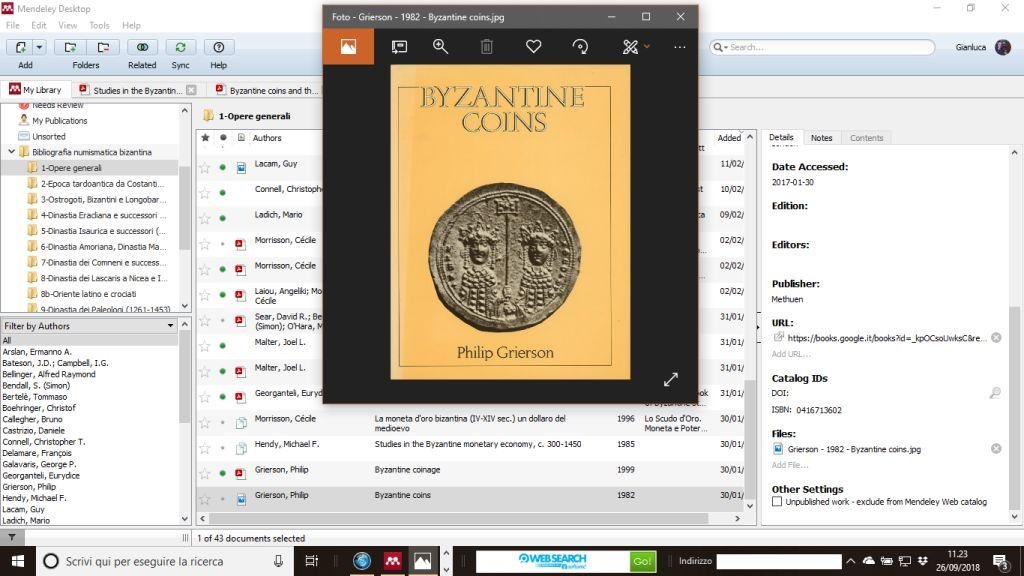Click the slideshow icon in Photos window
Screen dimensions: 1024x576
[x=399, y=46]
